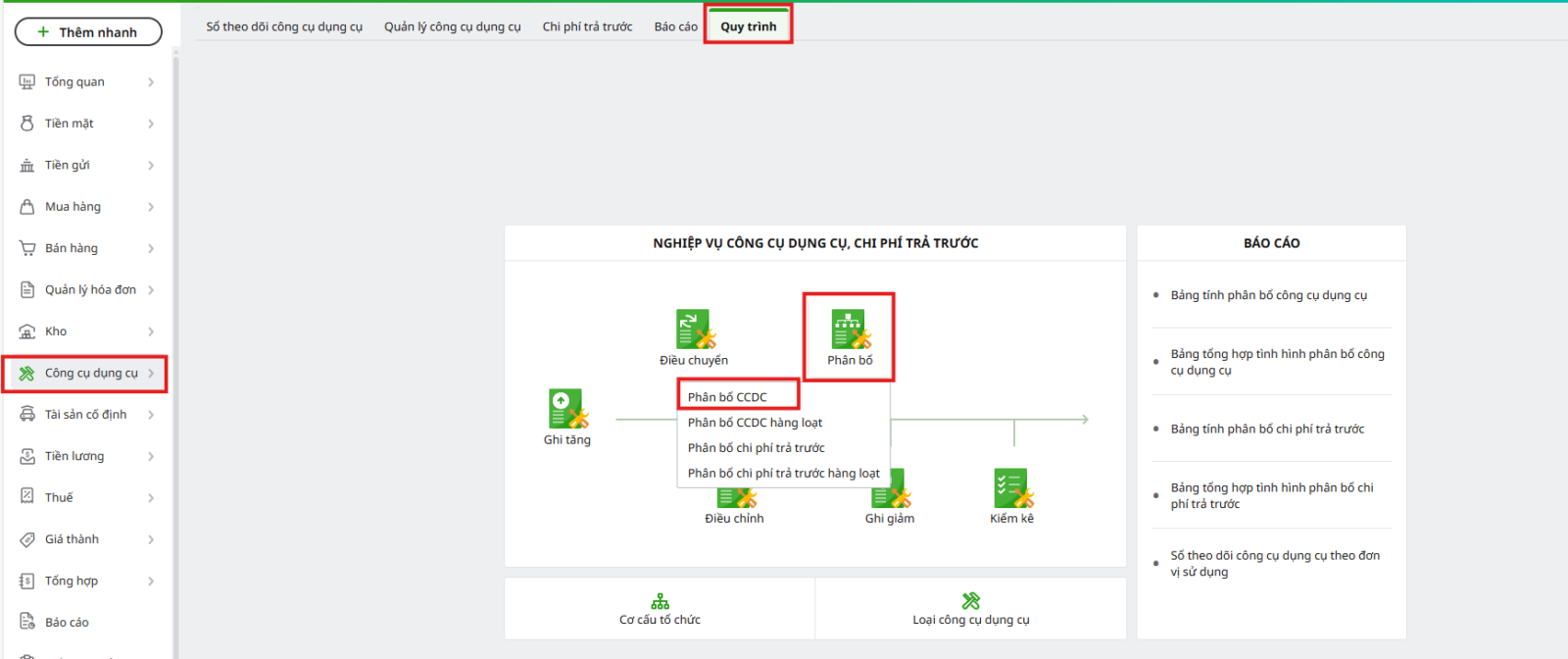Viewport: 1568px width, 659px height.
Task: Select Phân bổ CCDC menu option
Action: (x=727, y=397)
